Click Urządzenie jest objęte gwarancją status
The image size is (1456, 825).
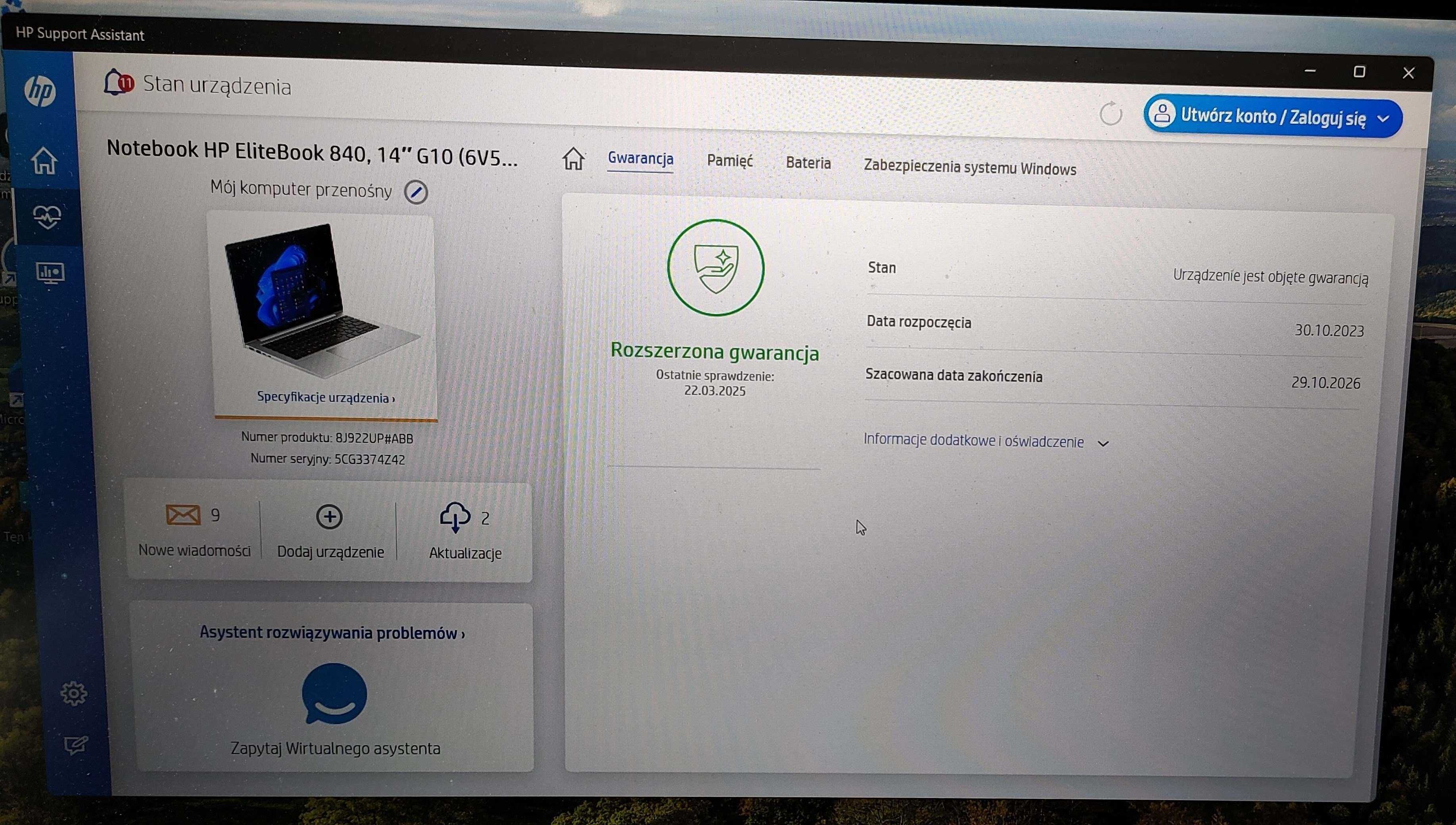[1271, 277]
